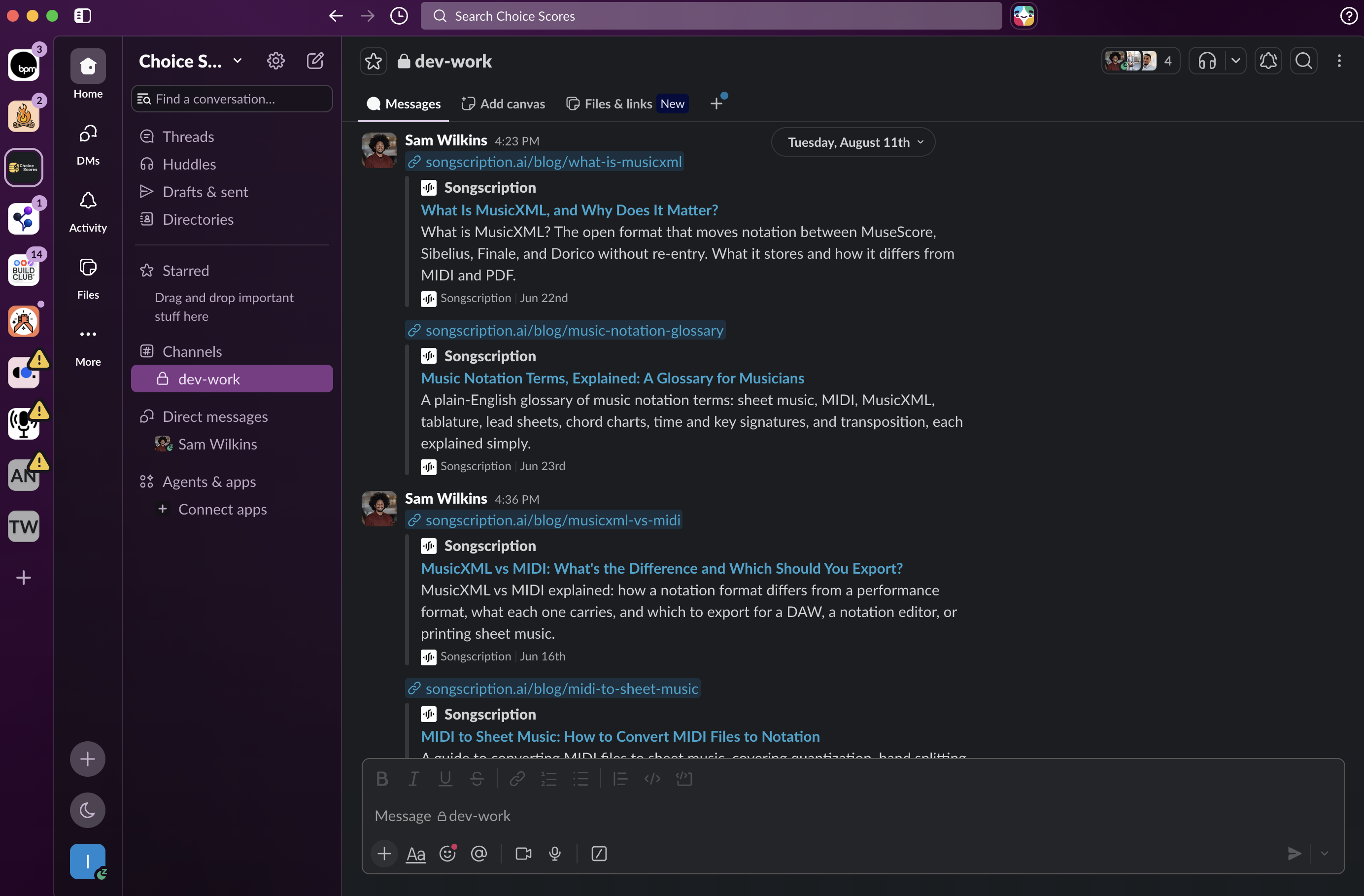The width and height of the screenshot is (1364, 896).
Task: Open the MusicXML vs MIDI article title
Action: coord(661,569)
